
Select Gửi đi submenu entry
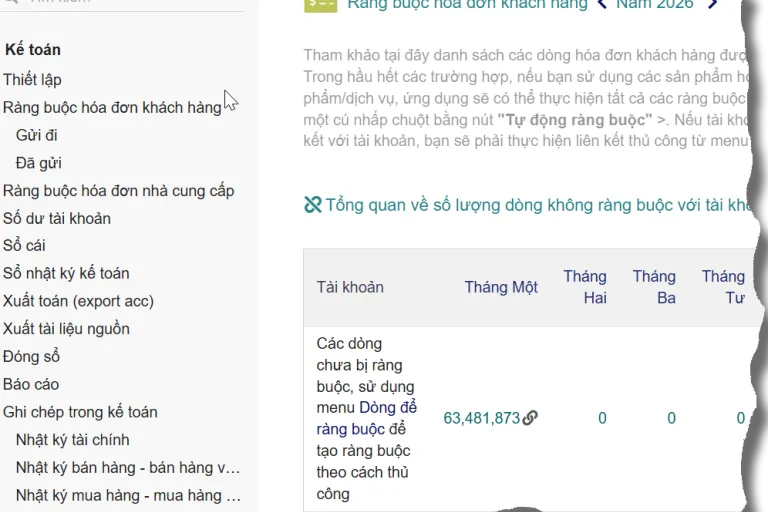tap(37, 135)
